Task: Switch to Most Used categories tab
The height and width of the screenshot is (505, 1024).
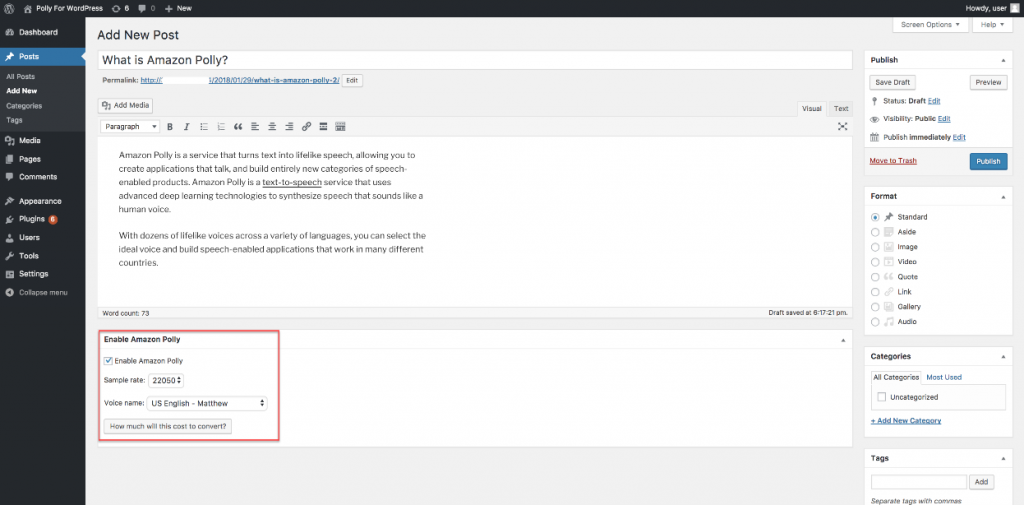Action: point(944,377)
